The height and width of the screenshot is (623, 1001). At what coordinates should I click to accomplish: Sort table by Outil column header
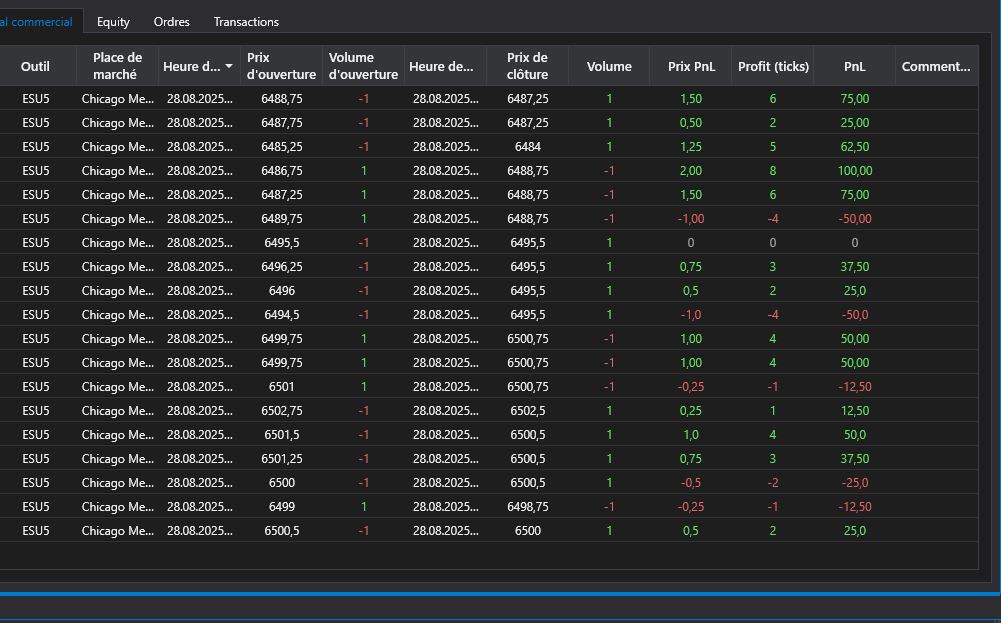point(35,66)
